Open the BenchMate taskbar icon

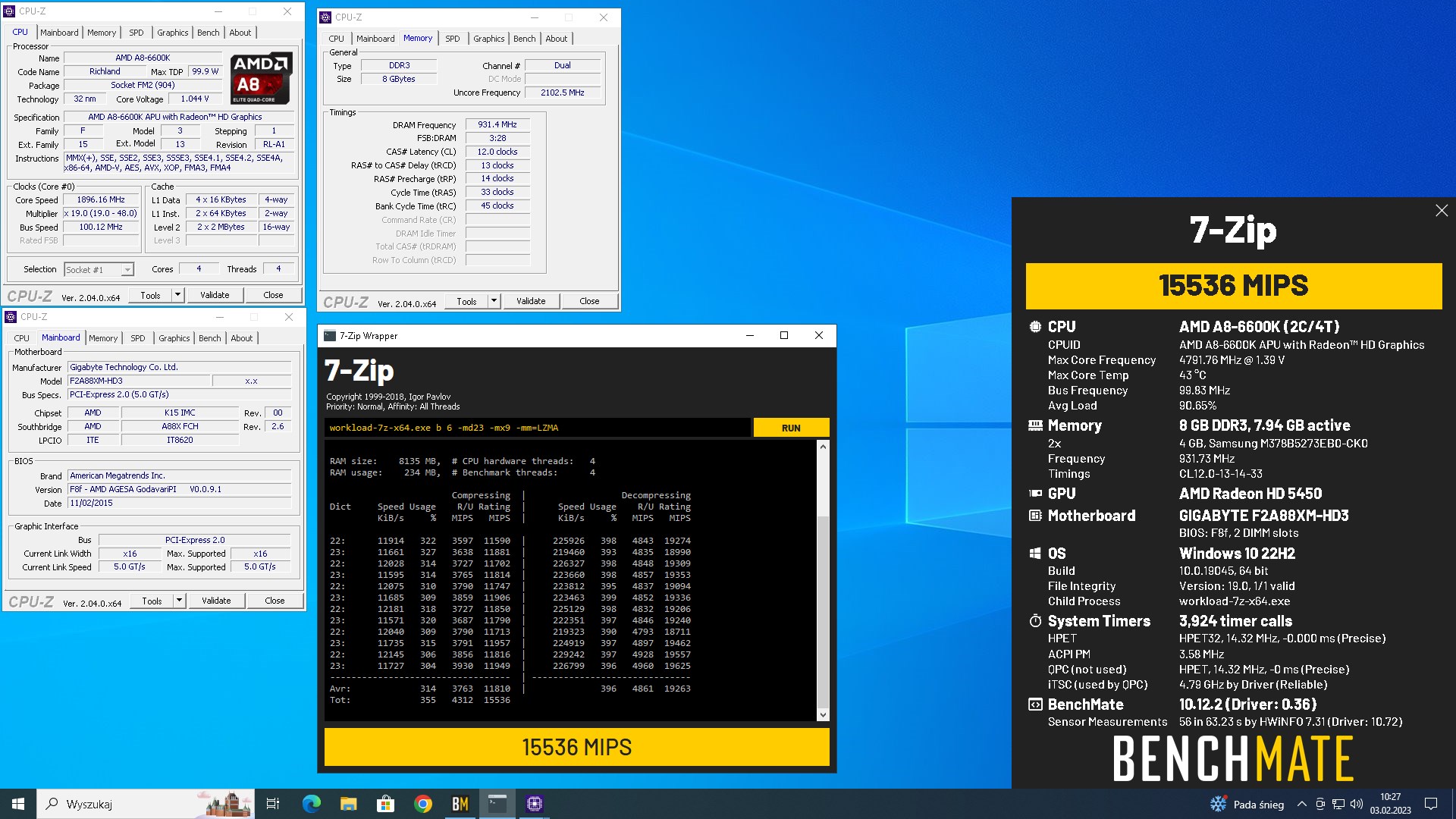pos(460,804)
